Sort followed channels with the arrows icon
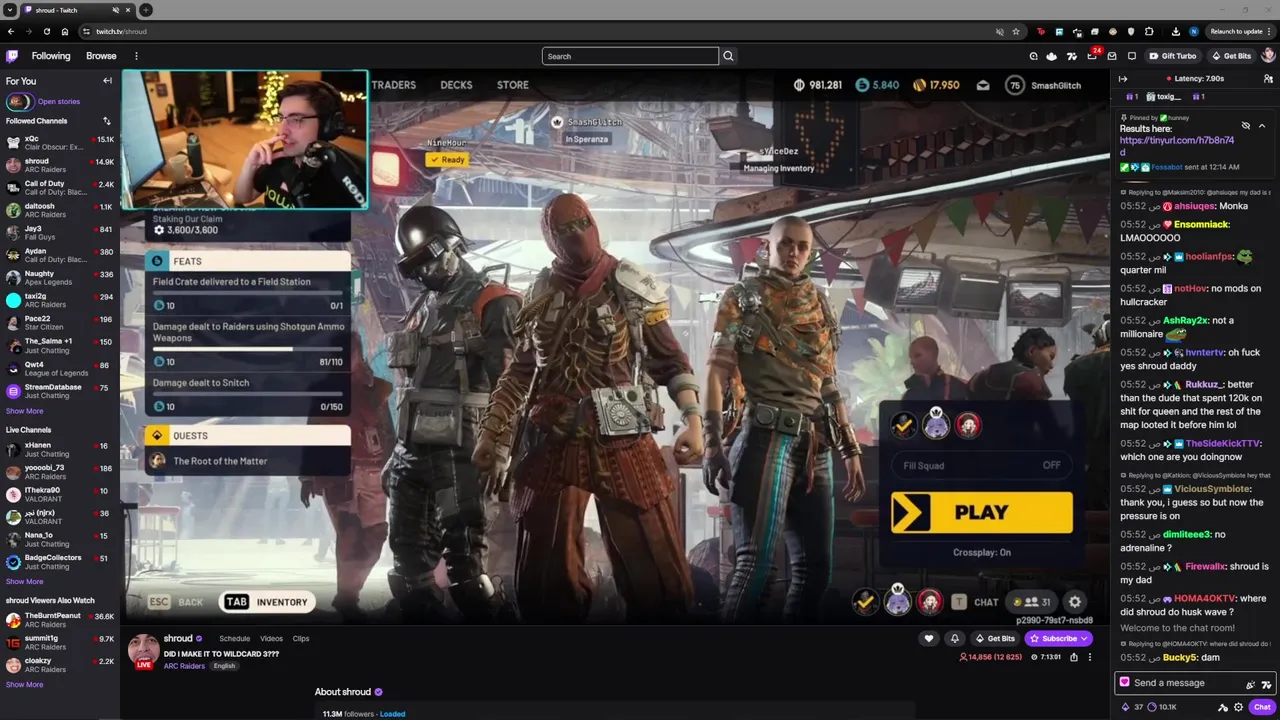This screenshot has height=720, width=1280. click(106, 121)
